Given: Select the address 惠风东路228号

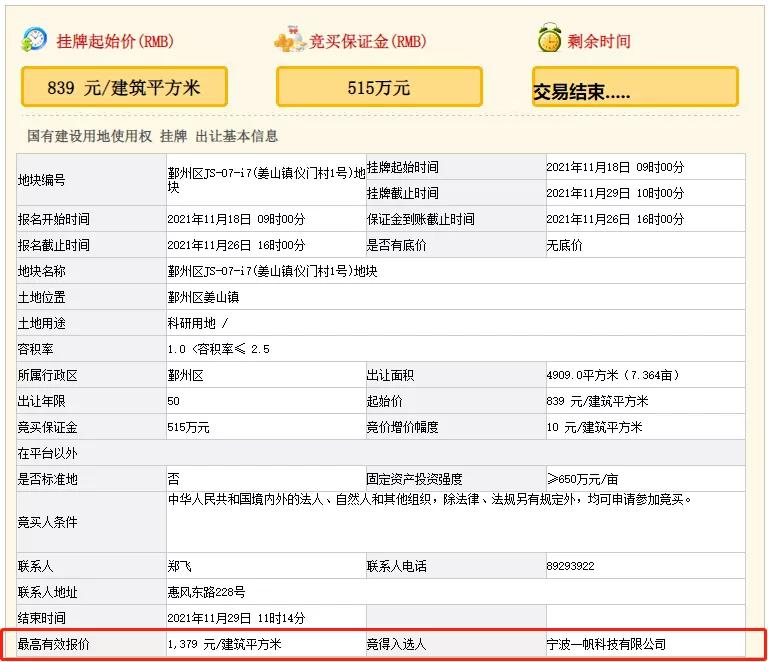Looking at the screenshot, I should pyautogui.click(x=207, y=591).
